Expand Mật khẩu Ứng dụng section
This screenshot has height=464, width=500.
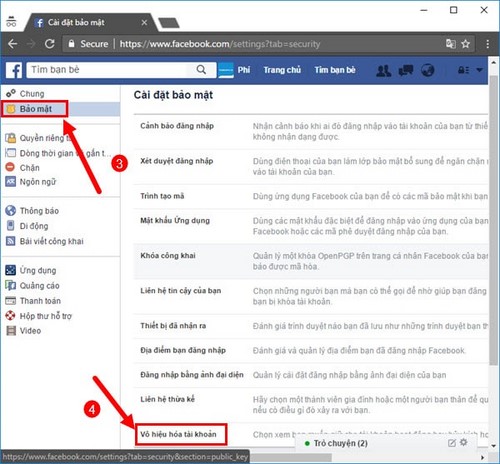click(x=311, y=226)
